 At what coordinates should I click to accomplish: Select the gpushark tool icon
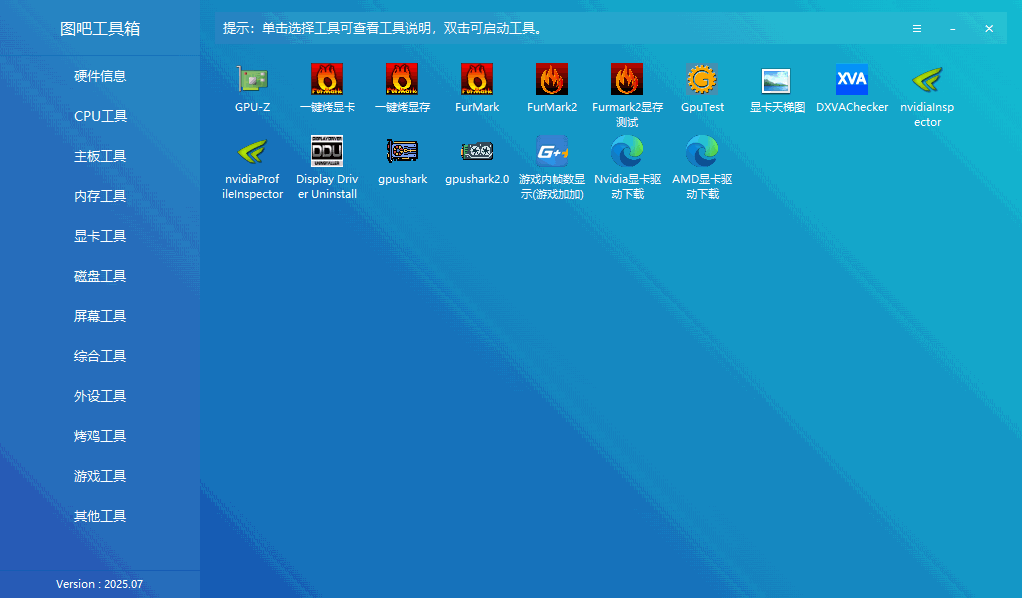(x=402, y=151)
